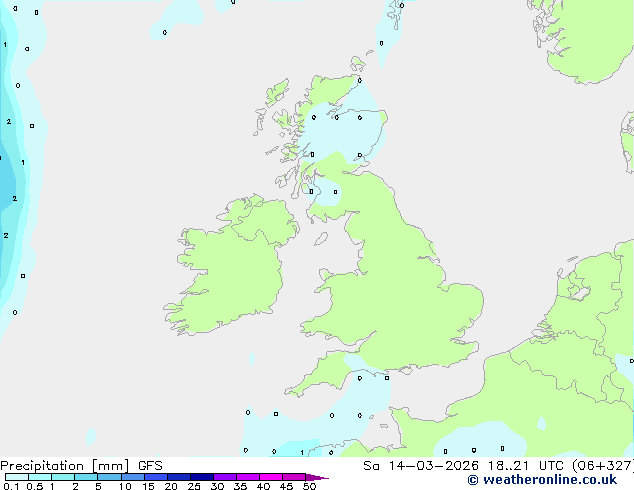The height and width of the screenshot is (490, 634).
Task: Pick the 15–20 mm legend swatch
Action: pyautogui.click(x=155, y=477)
